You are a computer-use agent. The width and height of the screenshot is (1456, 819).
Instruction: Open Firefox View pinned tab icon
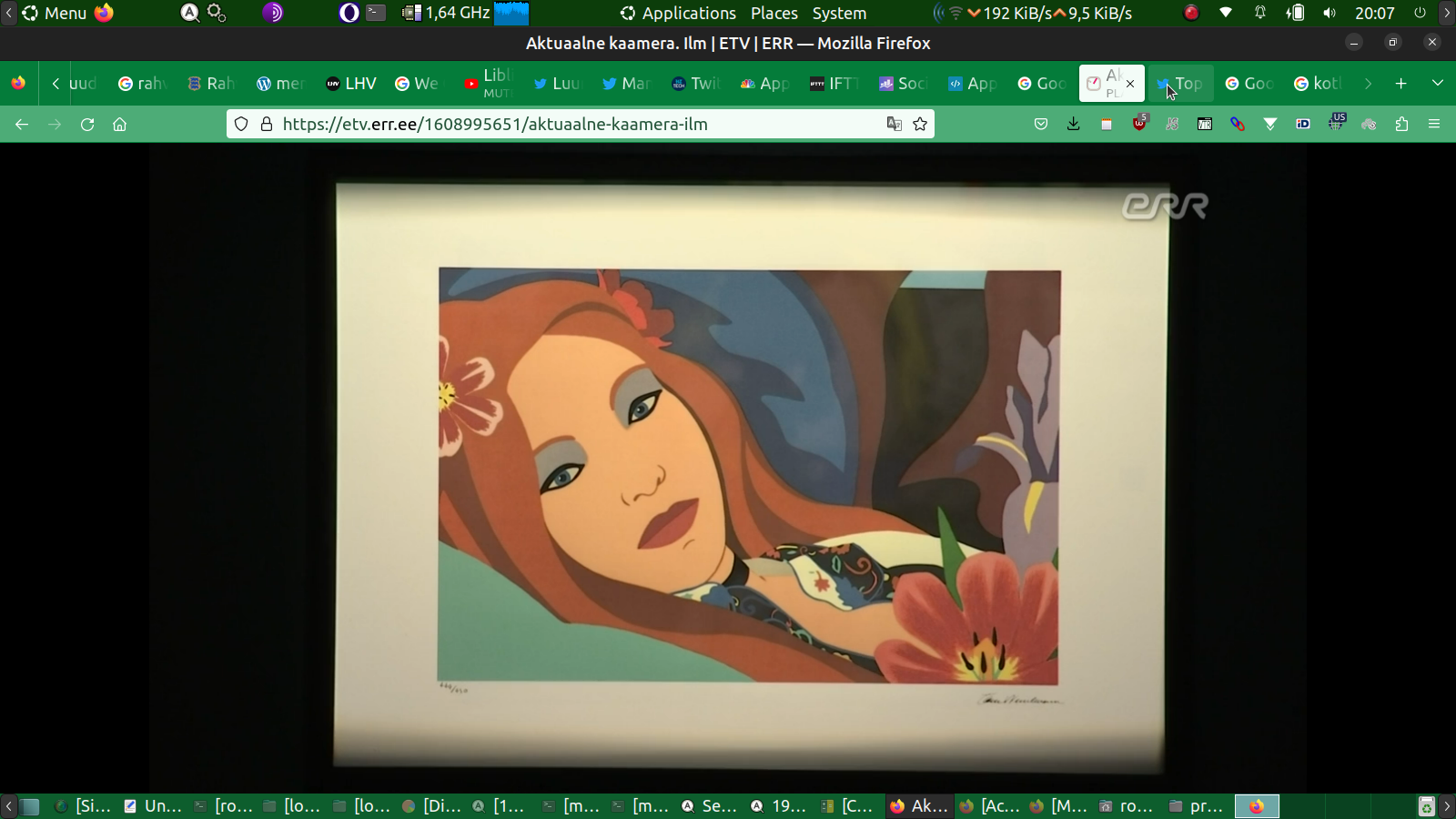[18, 84]
